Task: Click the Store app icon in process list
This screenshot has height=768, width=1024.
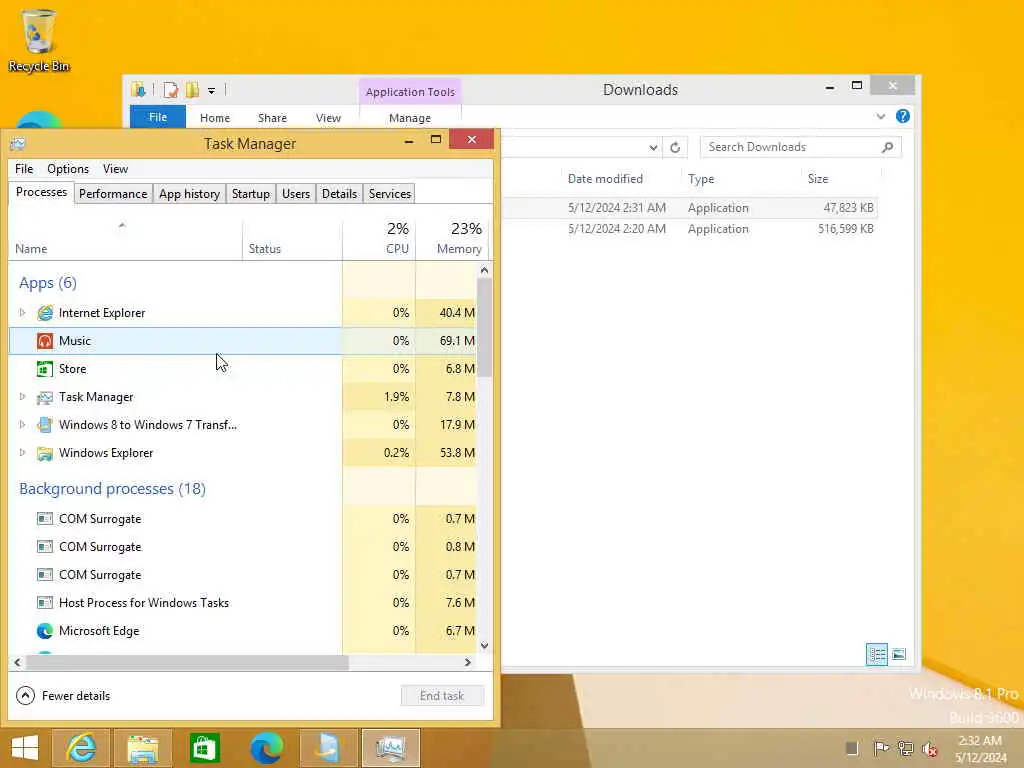Action: click(x=44, y=369)
